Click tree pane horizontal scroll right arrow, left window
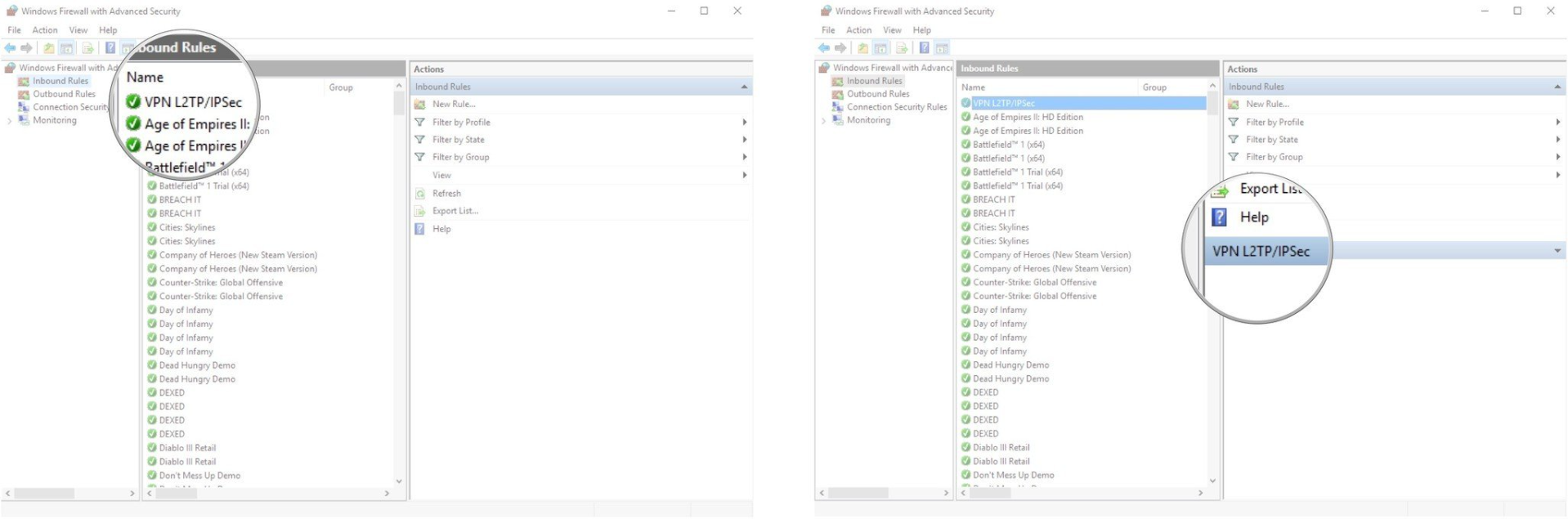 [x=132, y=494]
